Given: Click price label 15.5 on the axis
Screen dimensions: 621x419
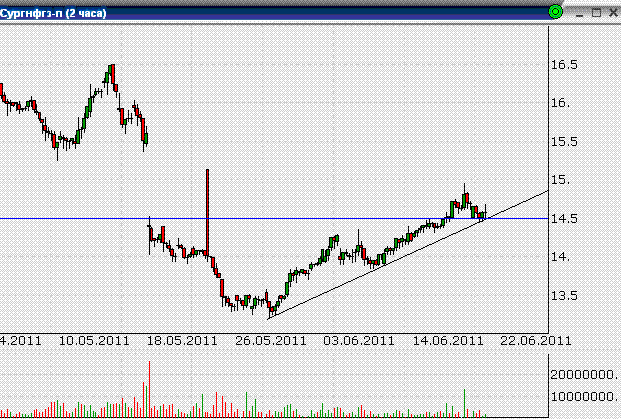Looking at the screenshot, I should coord(564,141).
